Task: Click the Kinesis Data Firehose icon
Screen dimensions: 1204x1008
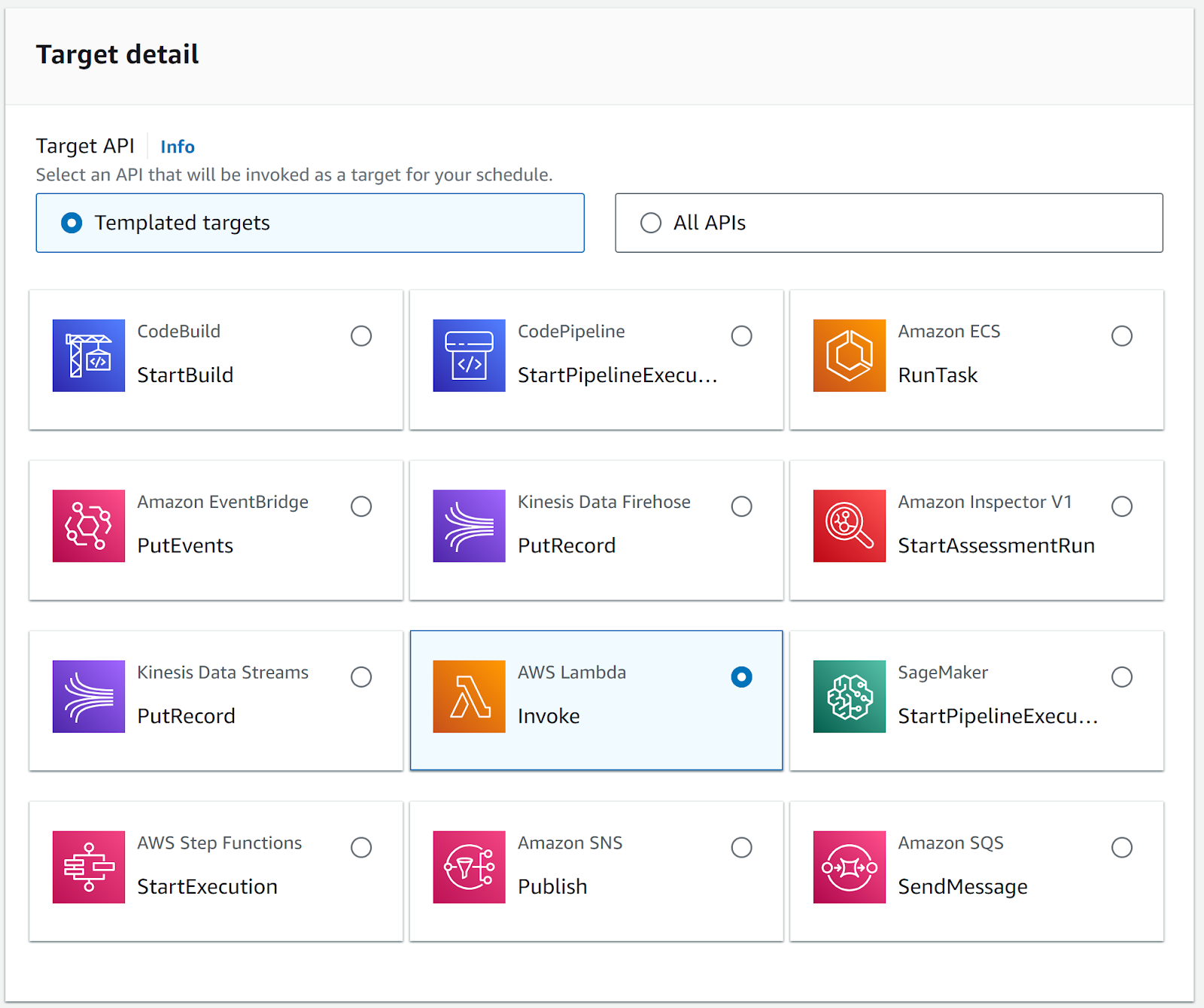Action: (469, 526)
